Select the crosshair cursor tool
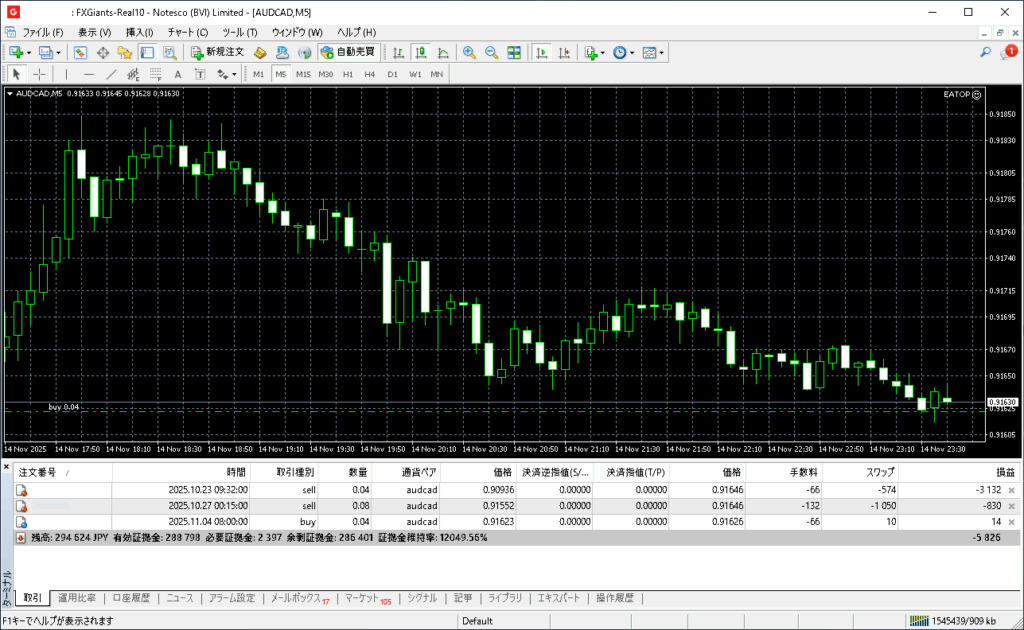 [40, 74]
